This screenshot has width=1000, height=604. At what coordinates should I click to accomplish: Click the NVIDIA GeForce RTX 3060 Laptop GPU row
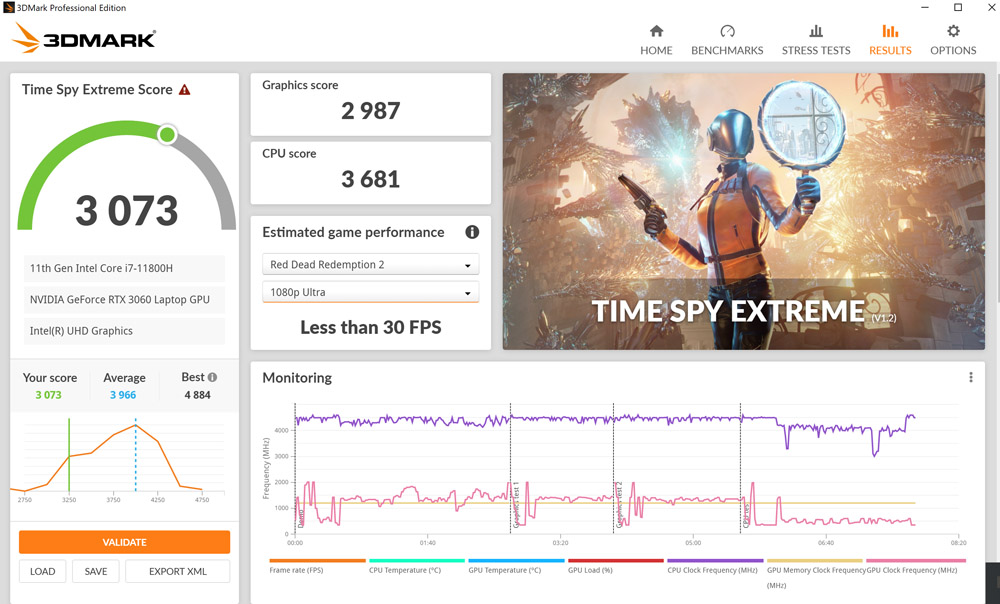[x=124, y=300]
